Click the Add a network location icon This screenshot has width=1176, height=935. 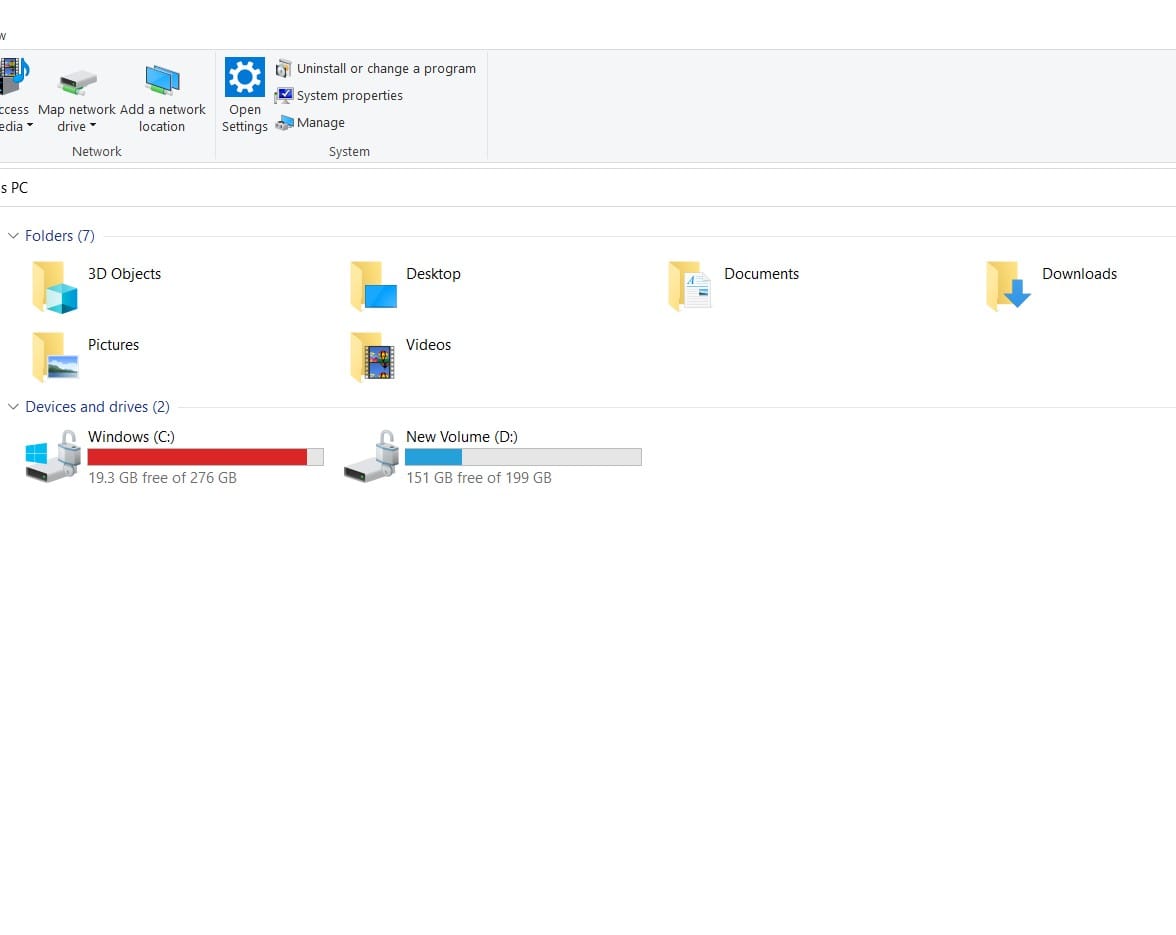point(162,79)
